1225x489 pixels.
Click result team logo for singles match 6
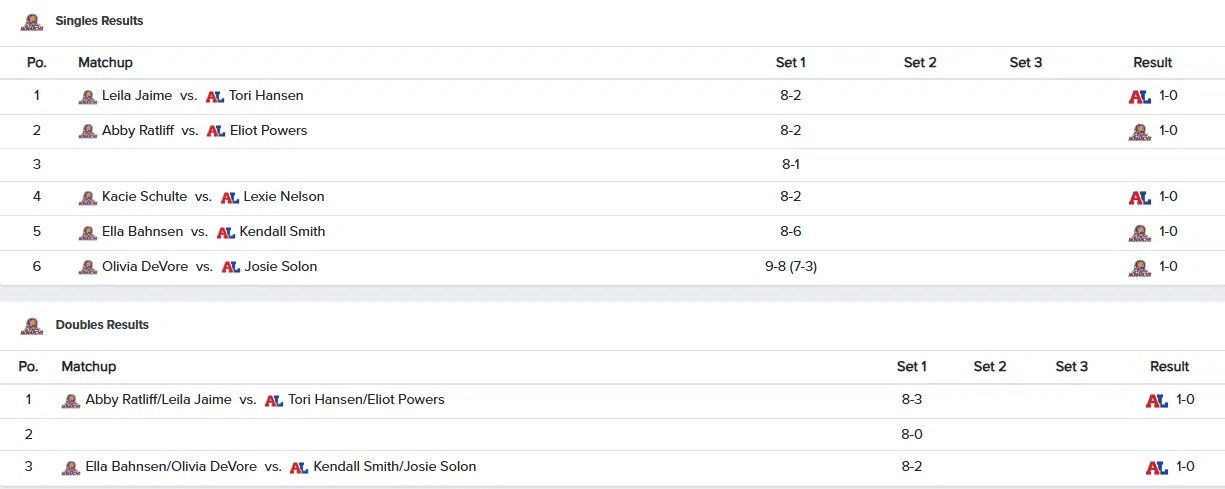click(1139, 268)
